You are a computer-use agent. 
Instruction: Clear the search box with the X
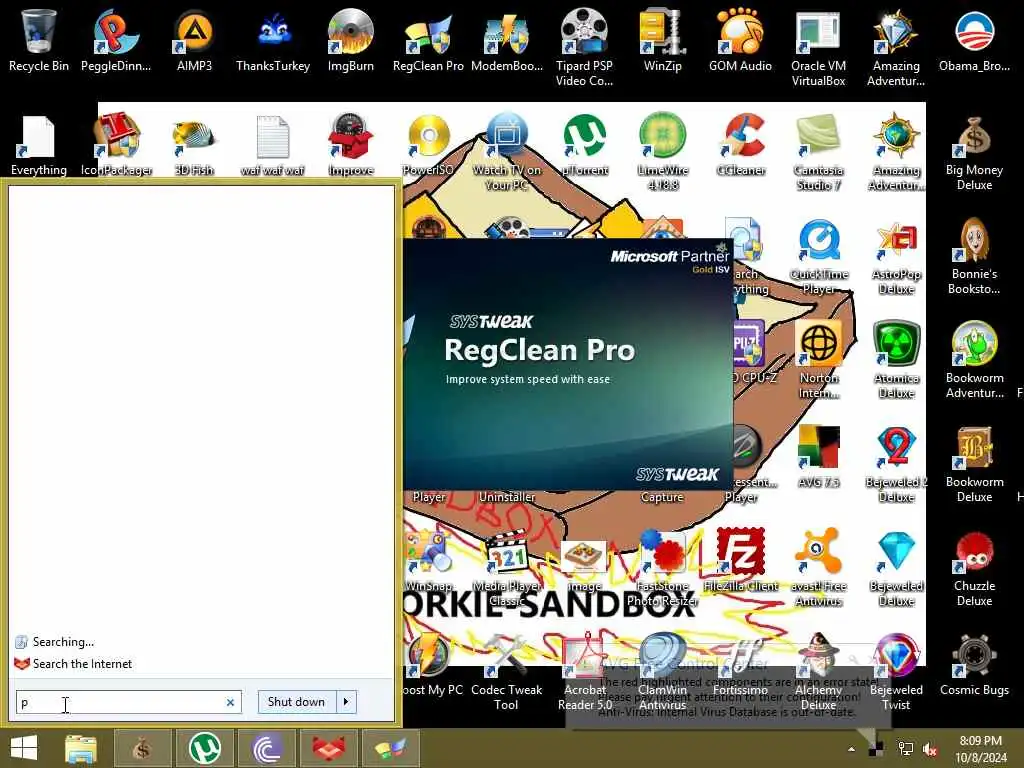point(231,703)
